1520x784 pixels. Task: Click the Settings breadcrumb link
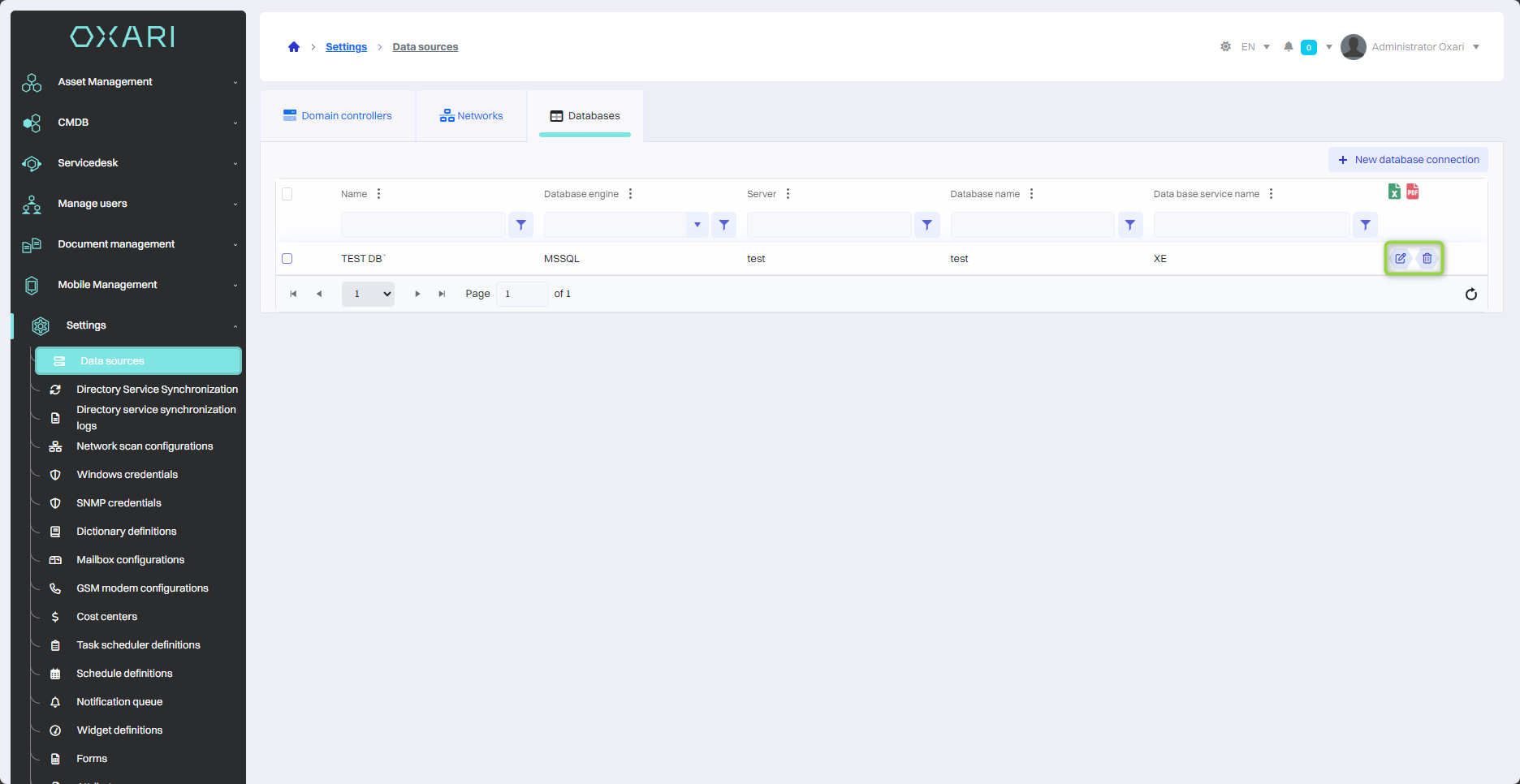tap(346, 47)
